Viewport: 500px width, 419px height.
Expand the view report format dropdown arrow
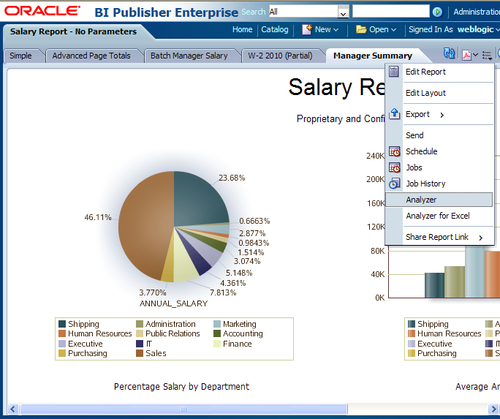coord(475,55)
